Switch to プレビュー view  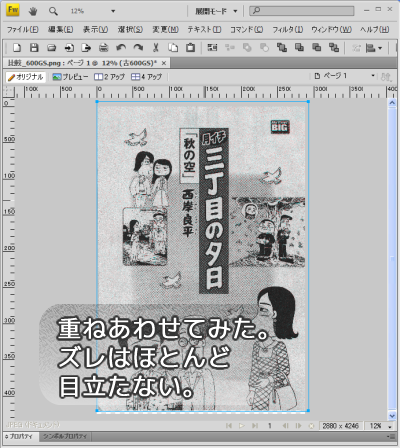(x=70, y=77)
